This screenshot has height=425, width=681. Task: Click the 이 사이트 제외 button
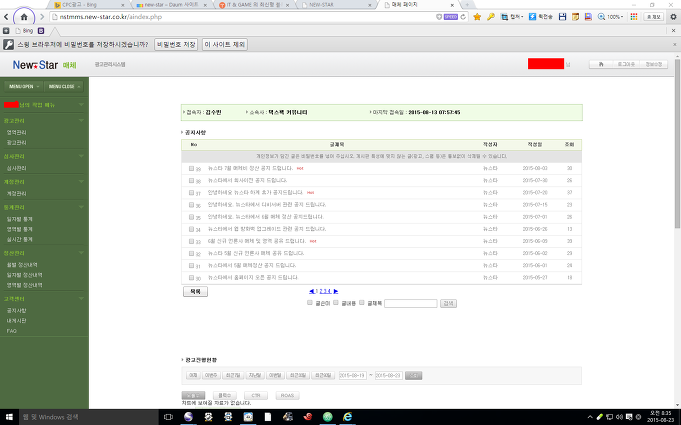point(225,45)
